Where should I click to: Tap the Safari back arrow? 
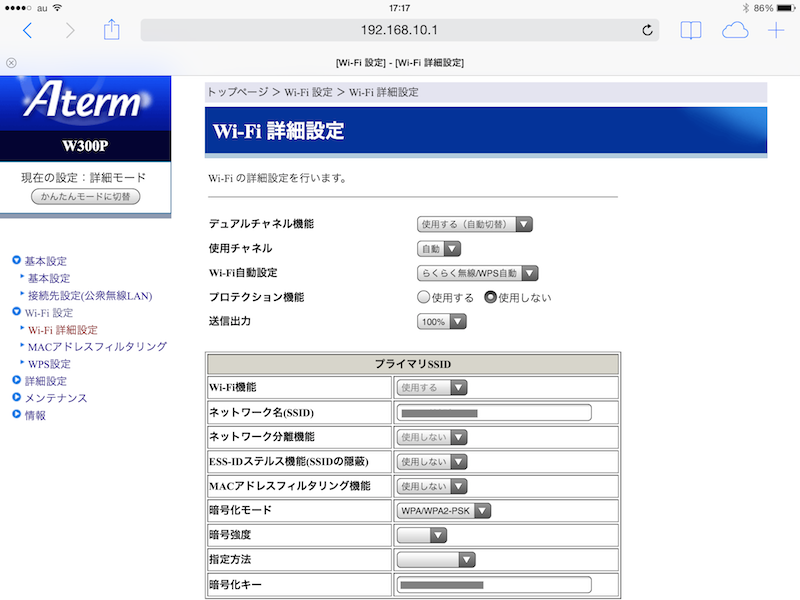click(27, 31)
